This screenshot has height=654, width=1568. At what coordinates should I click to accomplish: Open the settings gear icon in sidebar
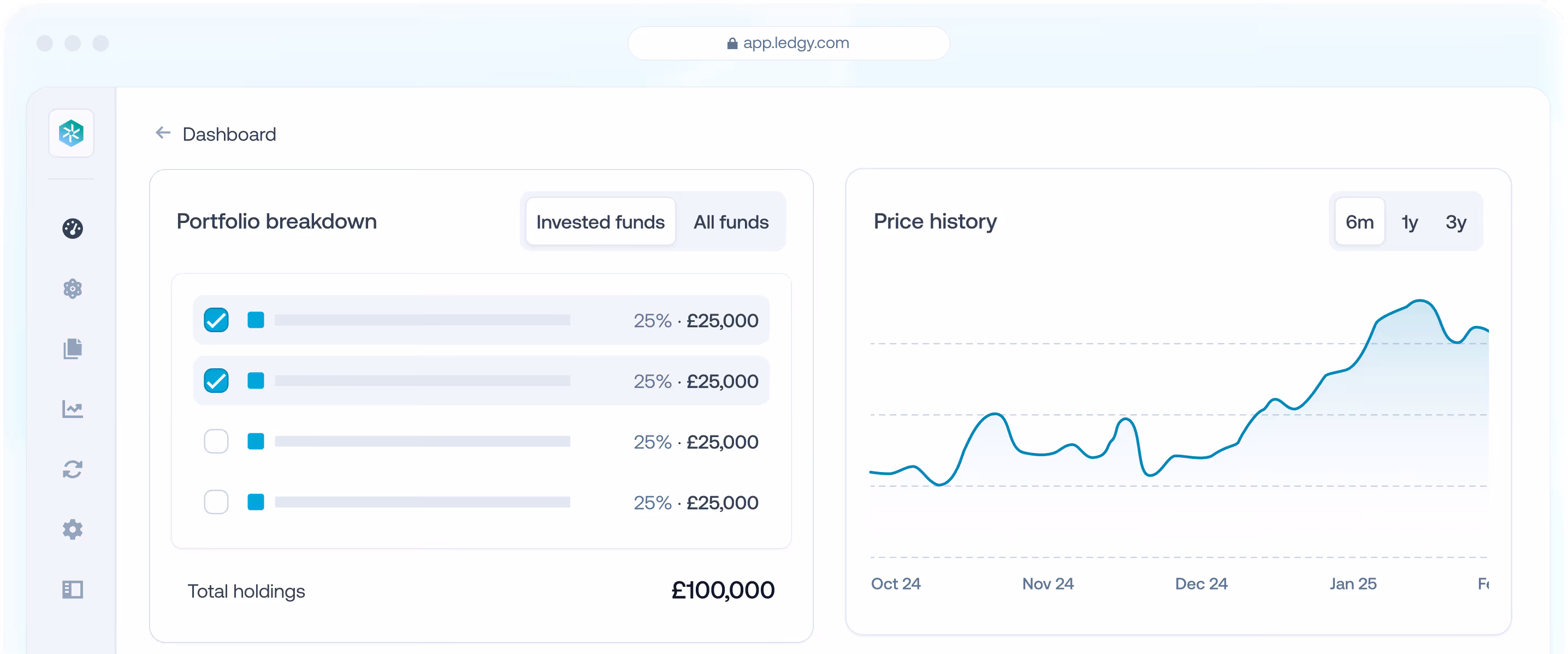click(x=73, y=529)
